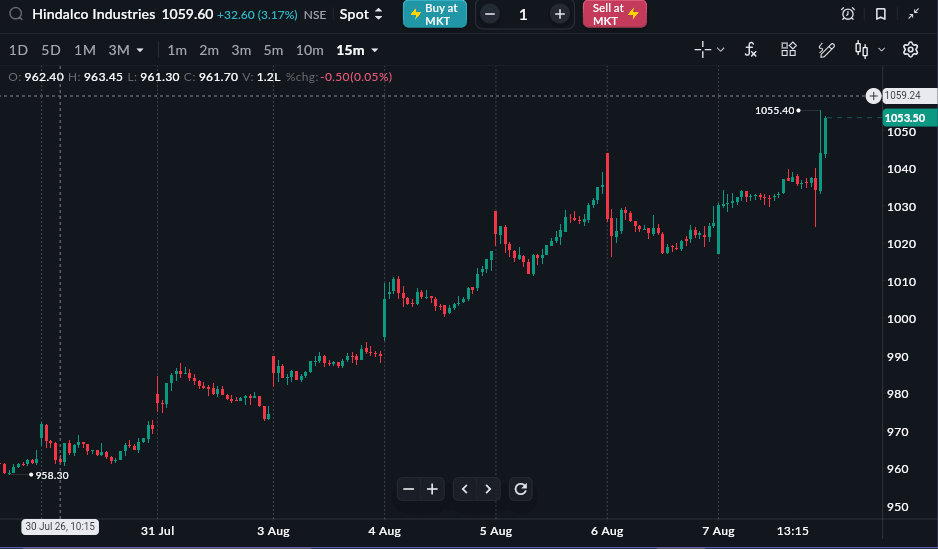This screenshot has width=938, height=549.
Task: Open the symbol search magnifier
Action: coord(16,14)
